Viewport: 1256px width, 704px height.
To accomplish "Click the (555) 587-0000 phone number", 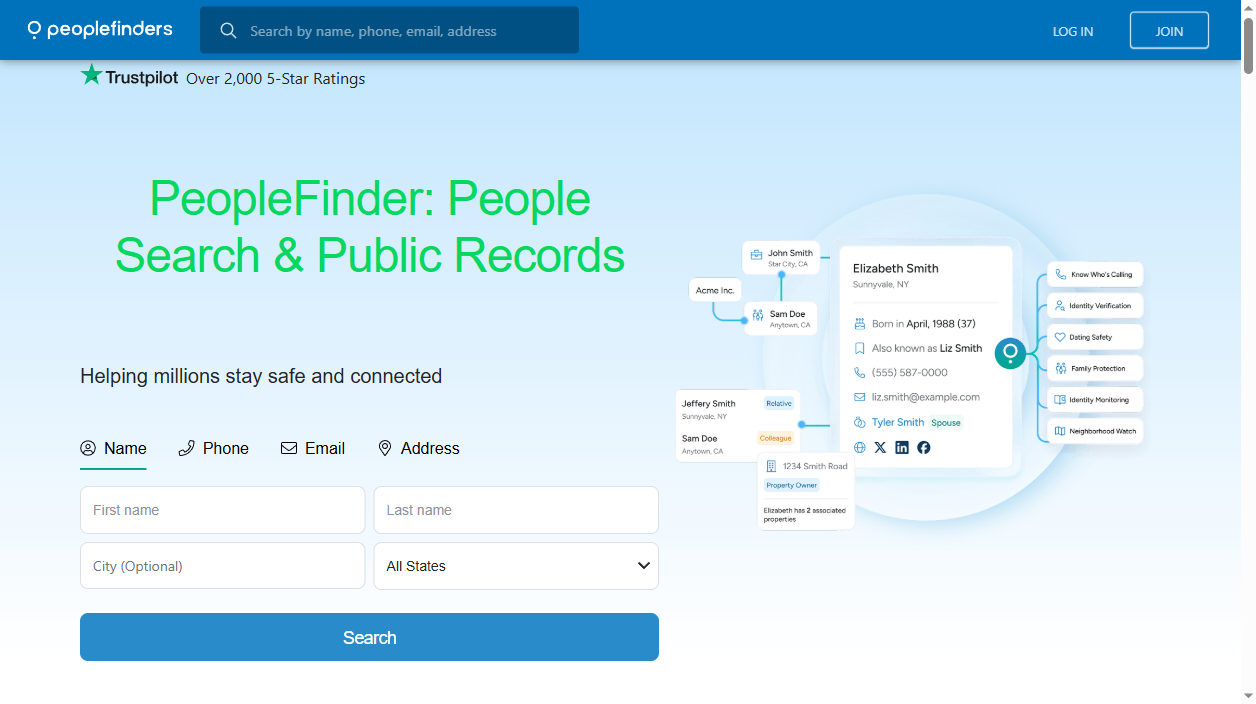I will coord(910,372).
